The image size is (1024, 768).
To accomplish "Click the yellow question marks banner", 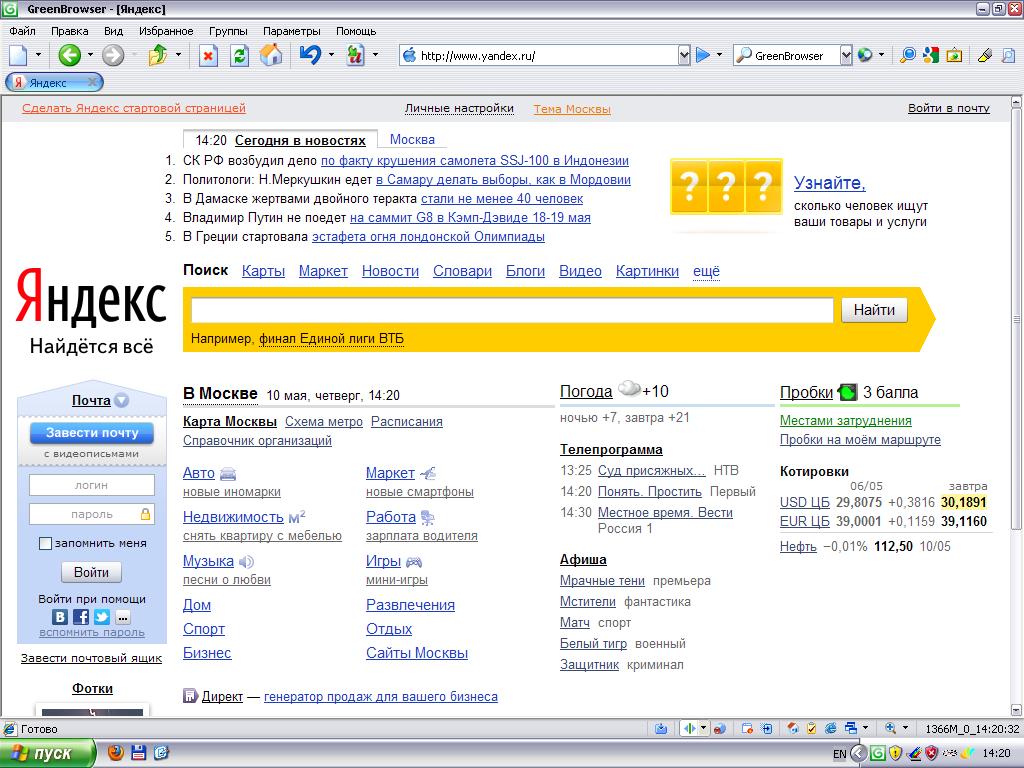I will (726, 186).
